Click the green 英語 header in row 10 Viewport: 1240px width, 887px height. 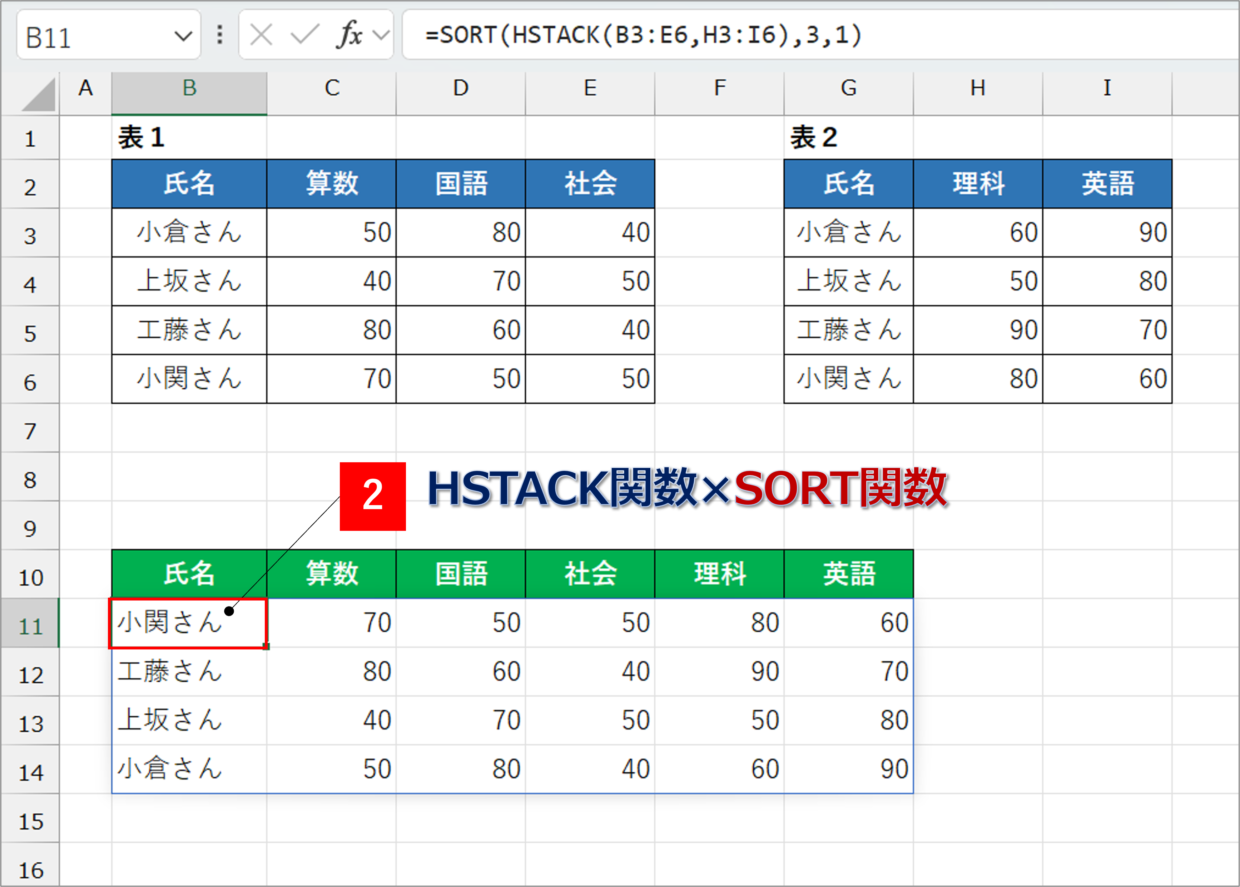pos(848,574)
